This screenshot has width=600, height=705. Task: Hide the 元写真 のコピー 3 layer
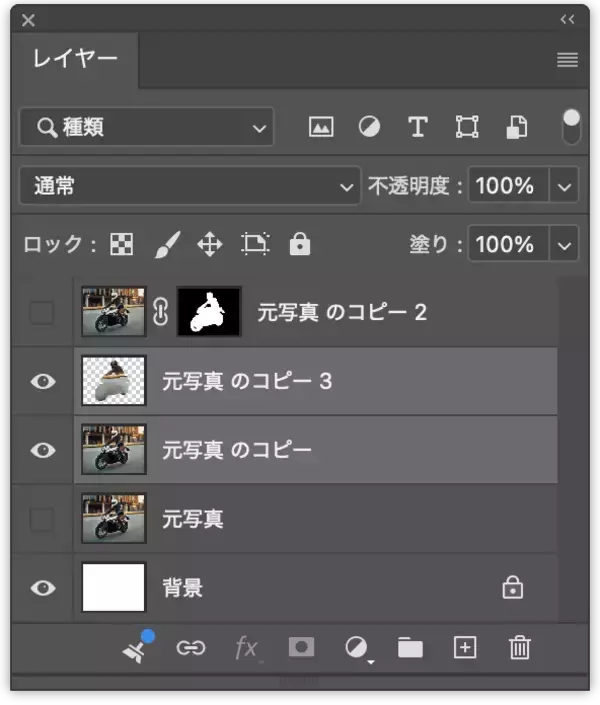coord(43,381)
